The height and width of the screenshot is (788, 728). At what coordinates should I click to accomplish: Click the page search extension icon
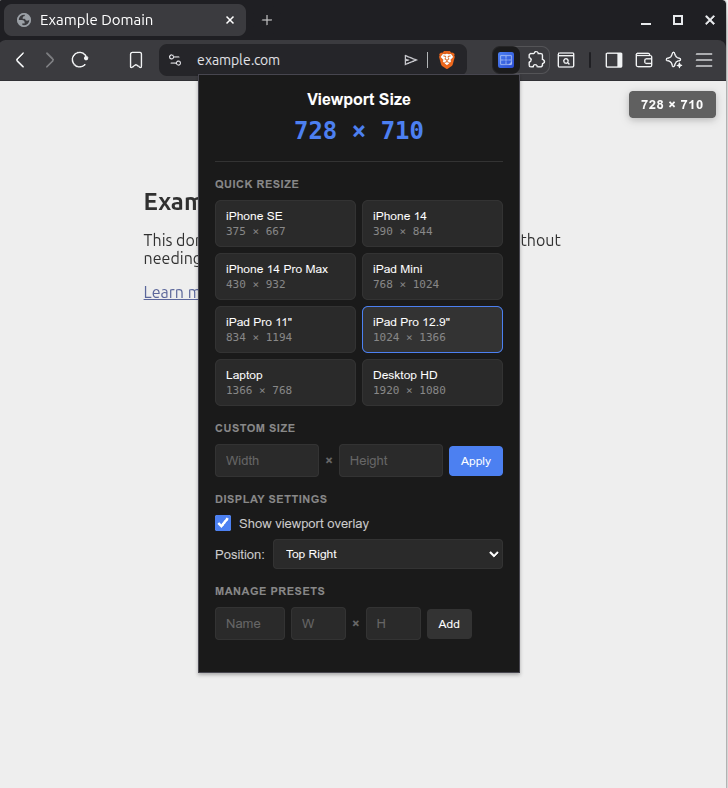(x=566, y=60)
